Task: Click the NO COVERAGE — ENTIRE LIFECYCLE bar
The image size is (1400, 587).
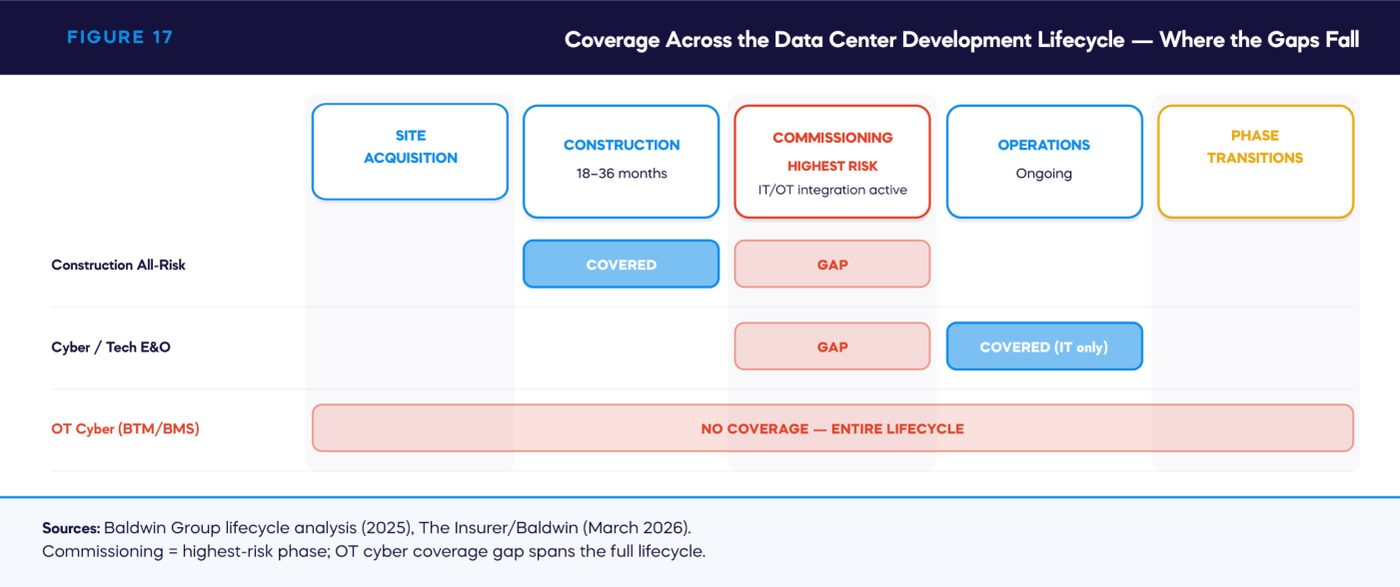Action: click(x=832, y=428)
